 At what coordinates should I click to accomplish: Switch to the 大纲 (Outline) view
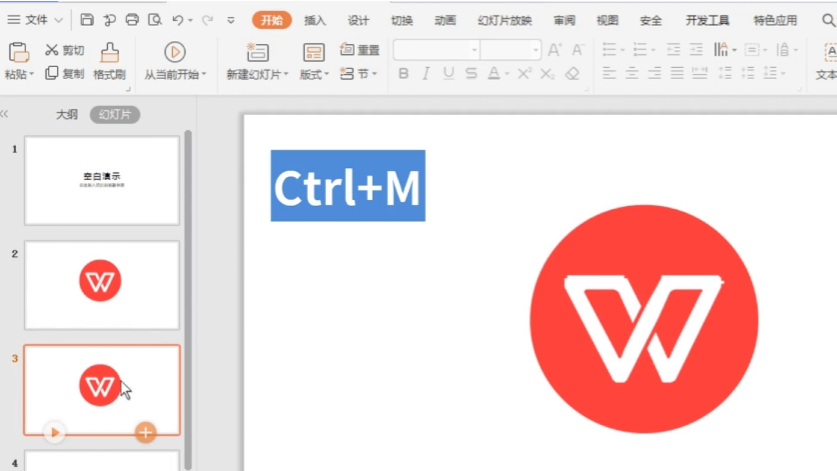point(66,115)
